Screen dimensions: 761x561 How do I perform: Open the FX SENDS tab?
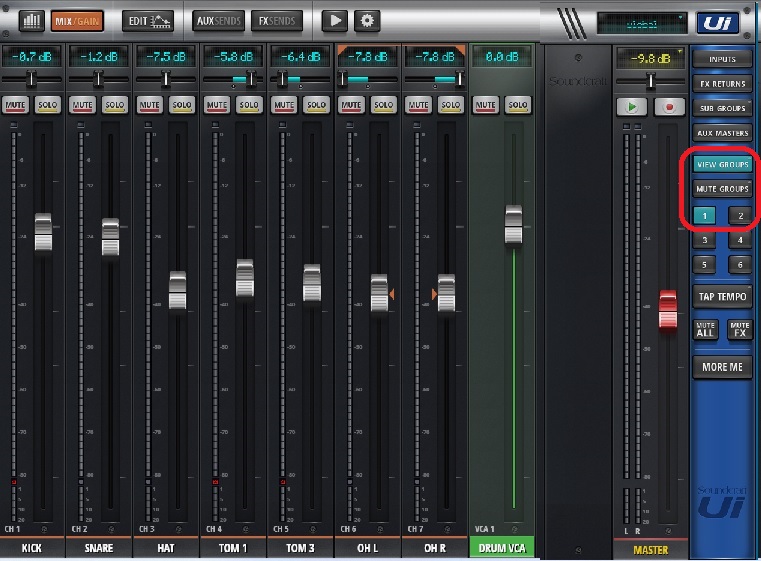[277, 21]
